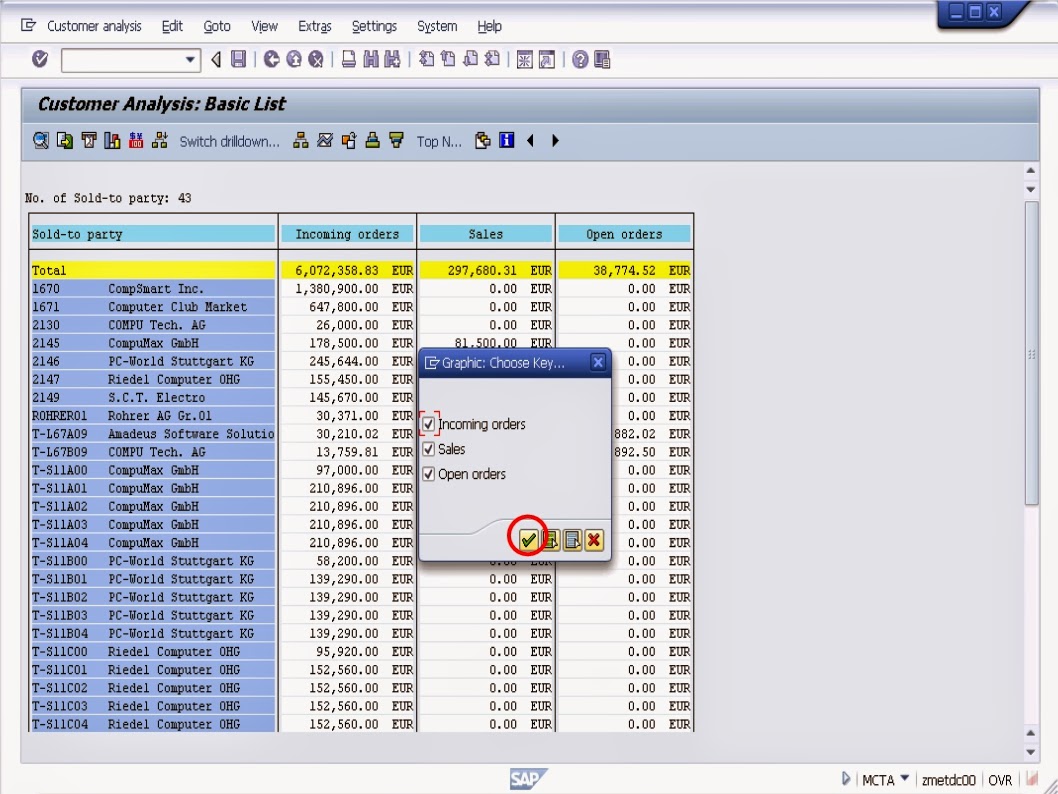This screenshot has height=794, width=1058.
Task: Click the Open orders column header
Action: tap(624, 234)
